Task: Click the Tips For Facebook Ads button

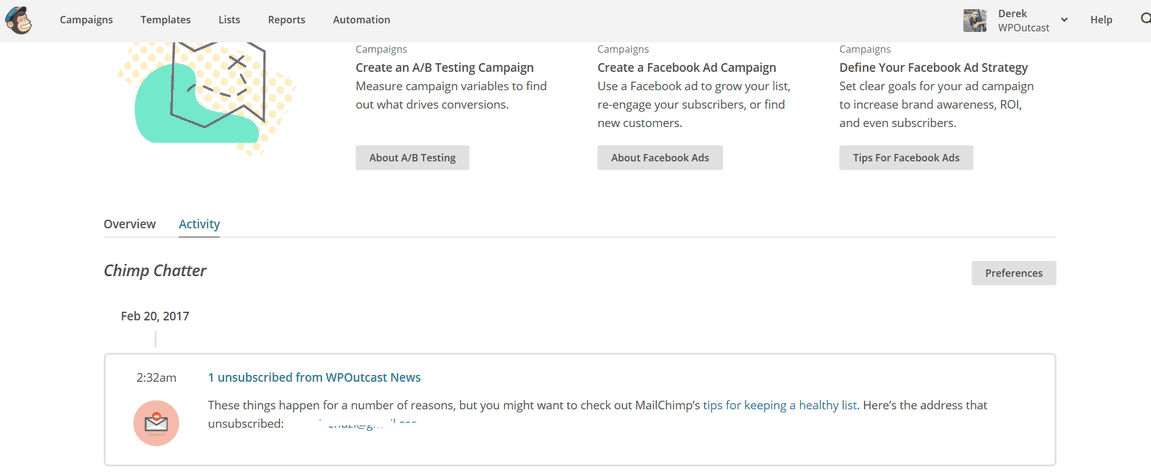Action: point(907,158)
